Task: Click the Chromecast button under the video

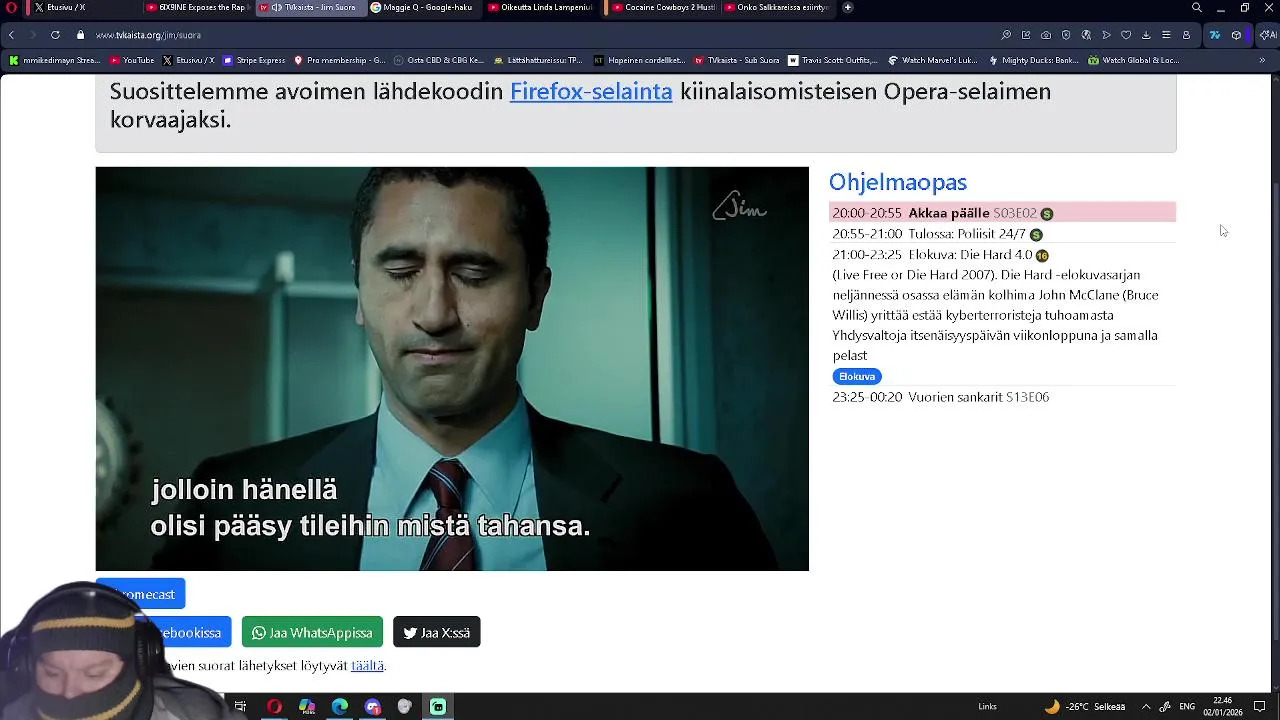Action: pos(140,594)
